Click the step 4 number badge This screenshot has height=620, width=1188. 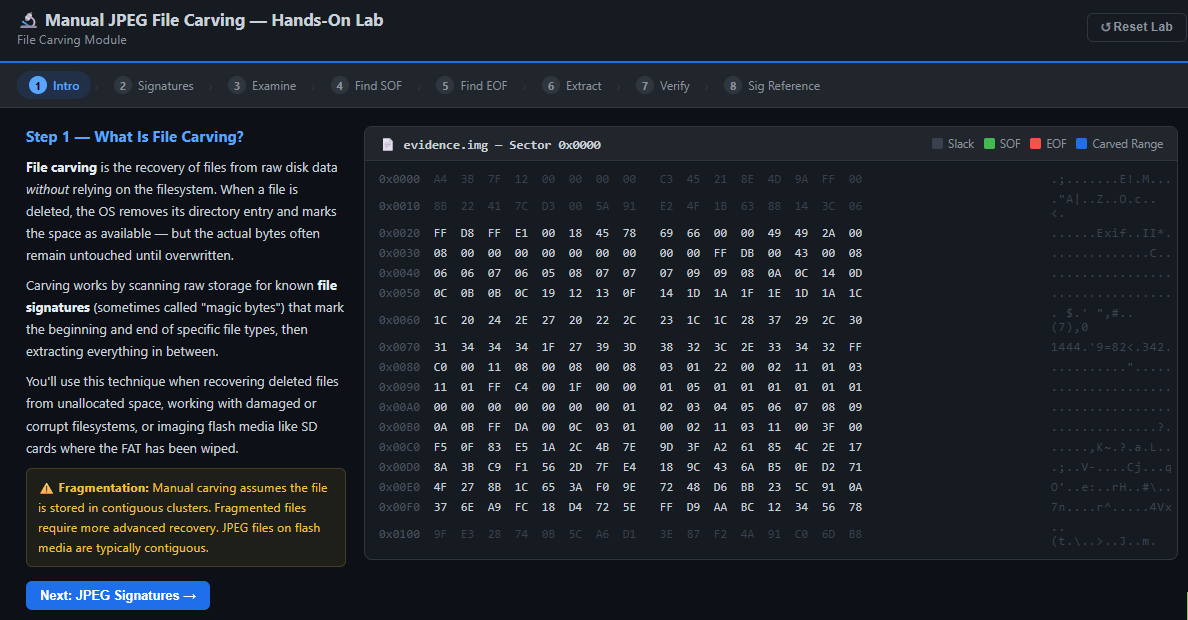point(340,86)
